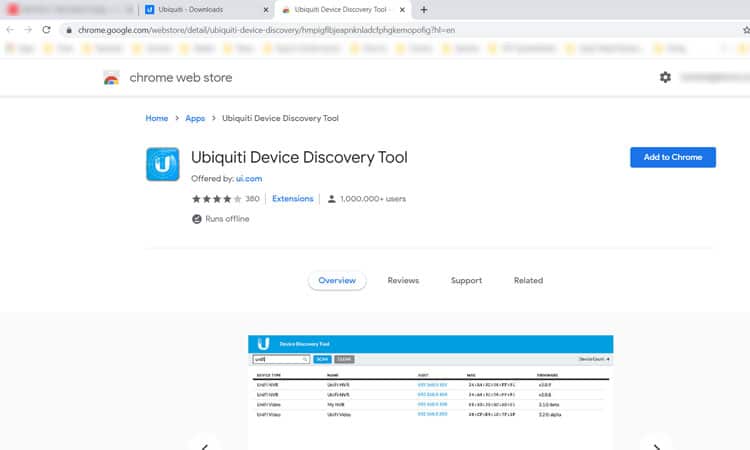Switch to the Ubiquiti - Downloads tab
This screenshot has width=750, height=450.
(x=206, y=10)
